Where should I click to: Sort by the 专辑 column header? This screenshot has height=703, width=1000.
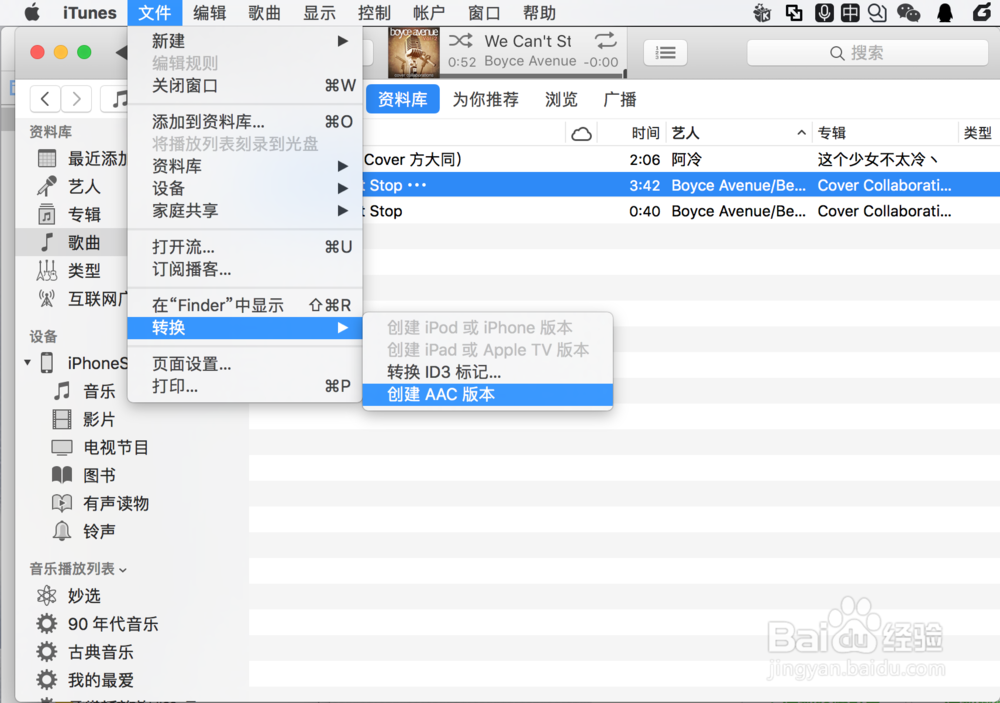tap(885, 133)
